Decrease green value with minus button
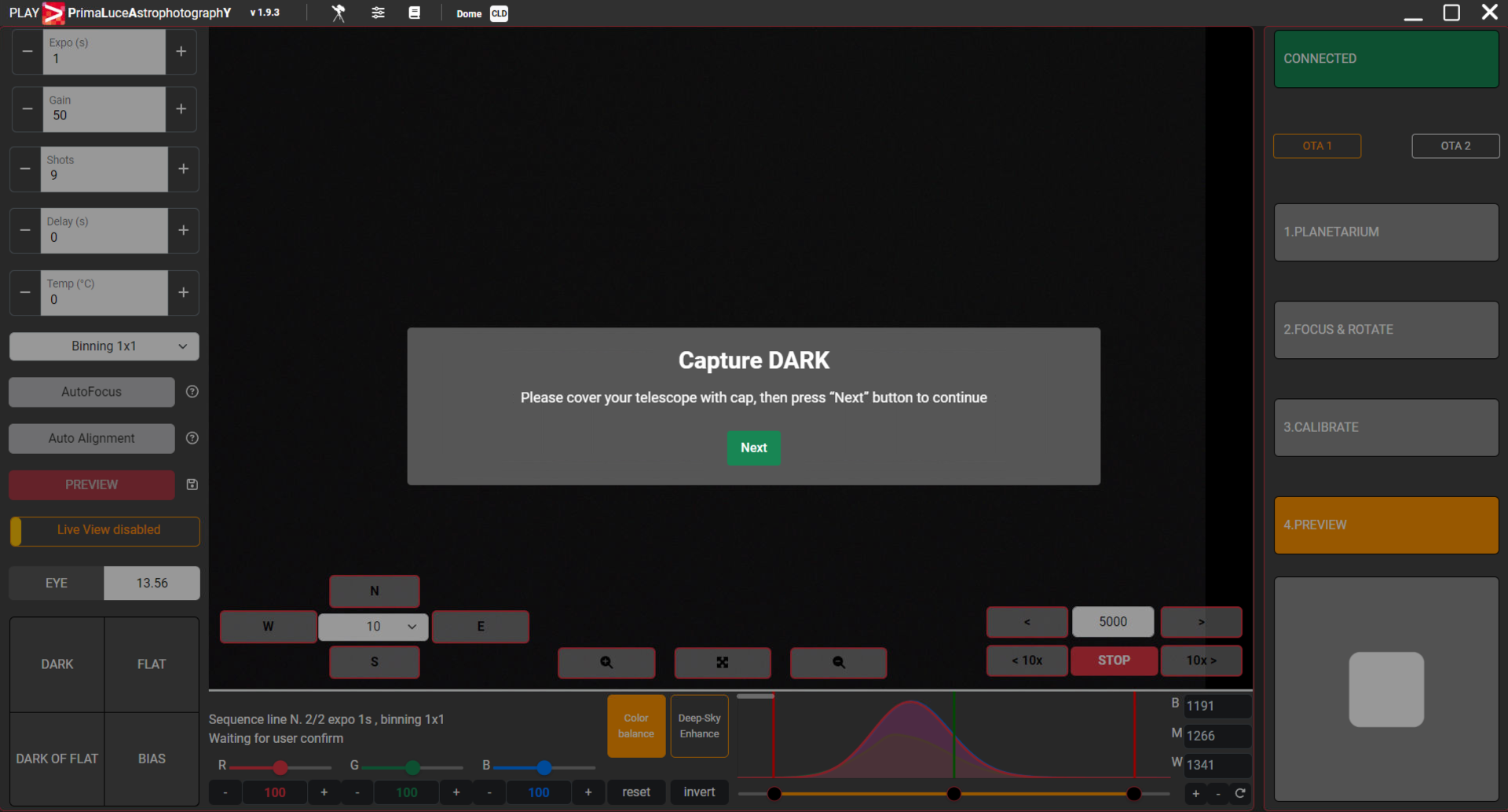 357,792
